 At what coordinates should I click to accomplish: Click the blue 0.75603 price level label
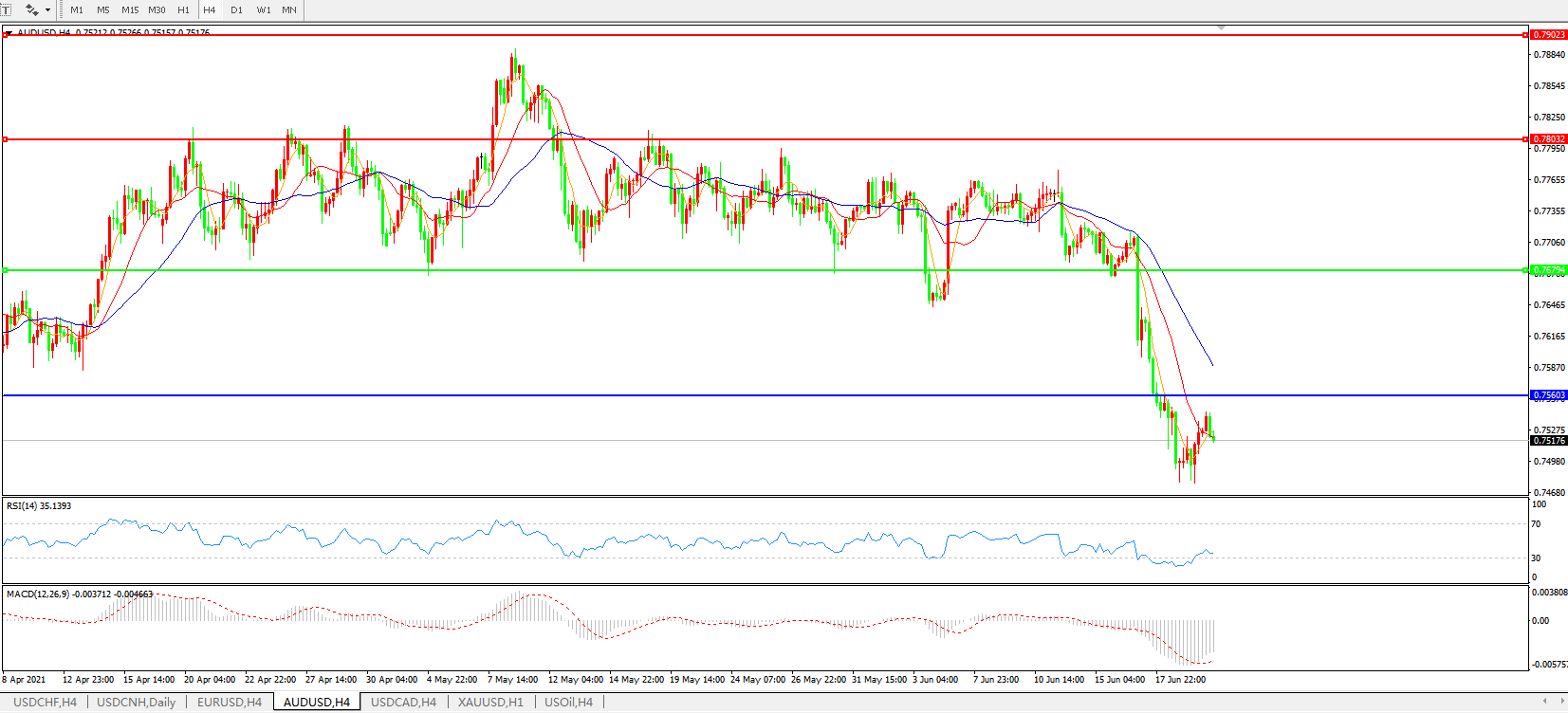tap(1548, 395)
